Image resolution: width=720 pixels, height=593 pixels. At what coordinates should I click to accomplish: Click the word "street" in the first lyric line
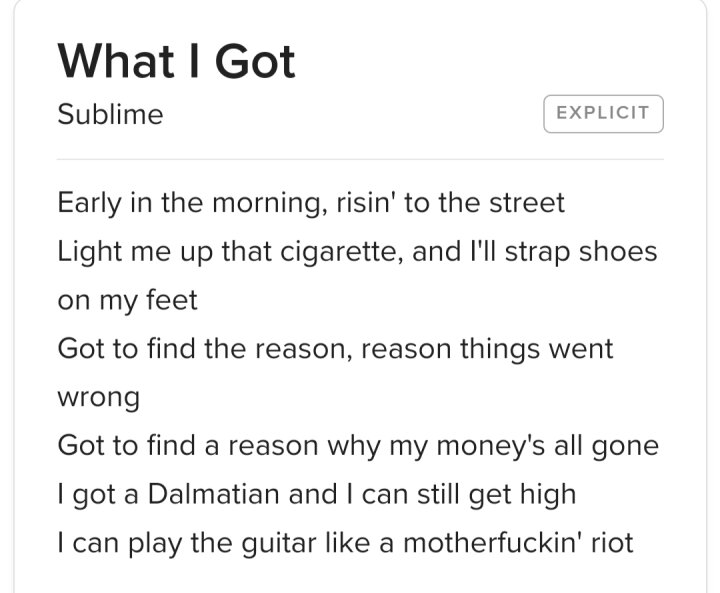[527, 203]
